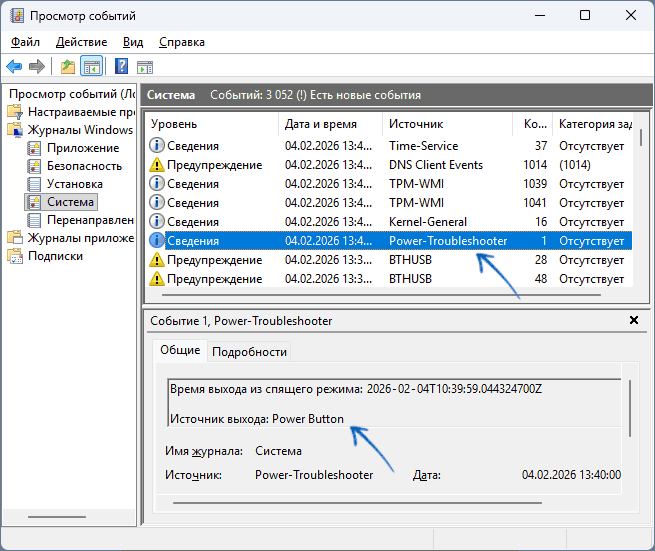Open the Установка log in tree
The width and height of the screenshot is (655, 551).
coord(74,184)
